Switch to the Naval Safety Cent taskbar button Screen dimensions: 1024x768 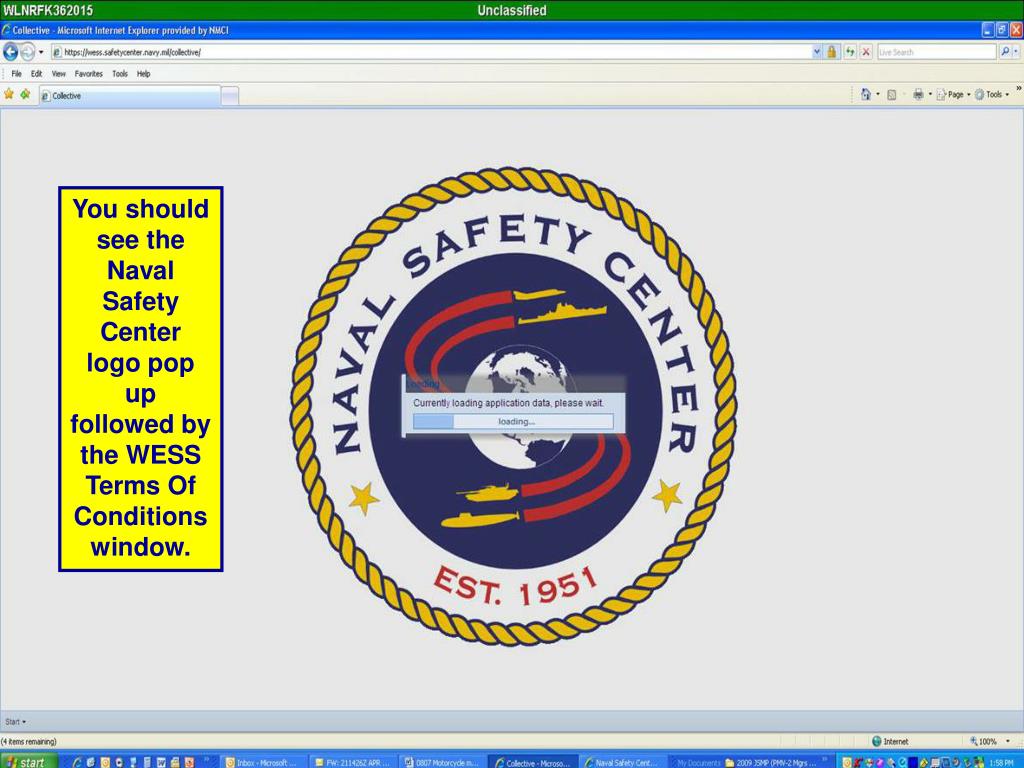tap(622, 762)
